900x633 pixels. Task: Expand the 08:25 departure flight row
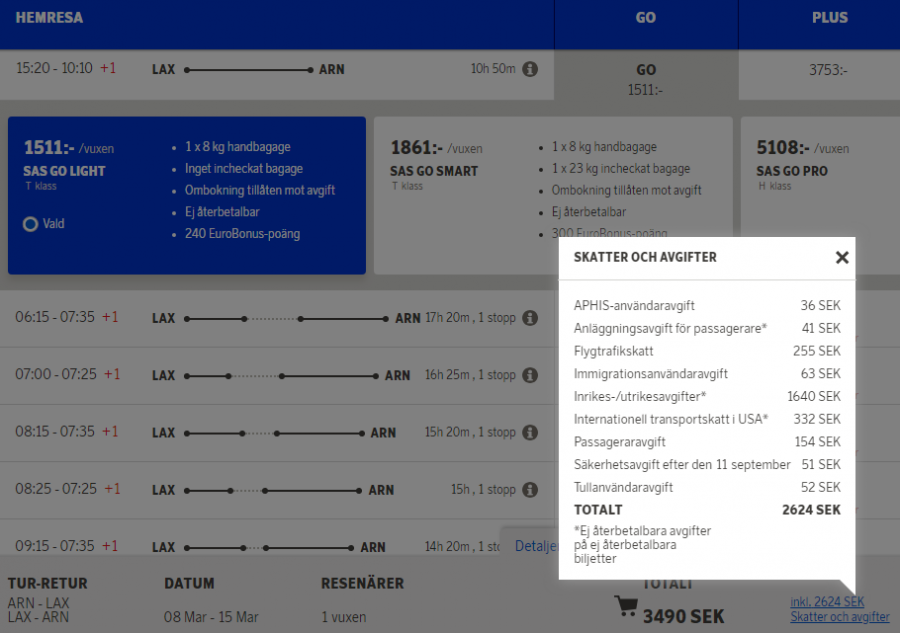point(250,489)
